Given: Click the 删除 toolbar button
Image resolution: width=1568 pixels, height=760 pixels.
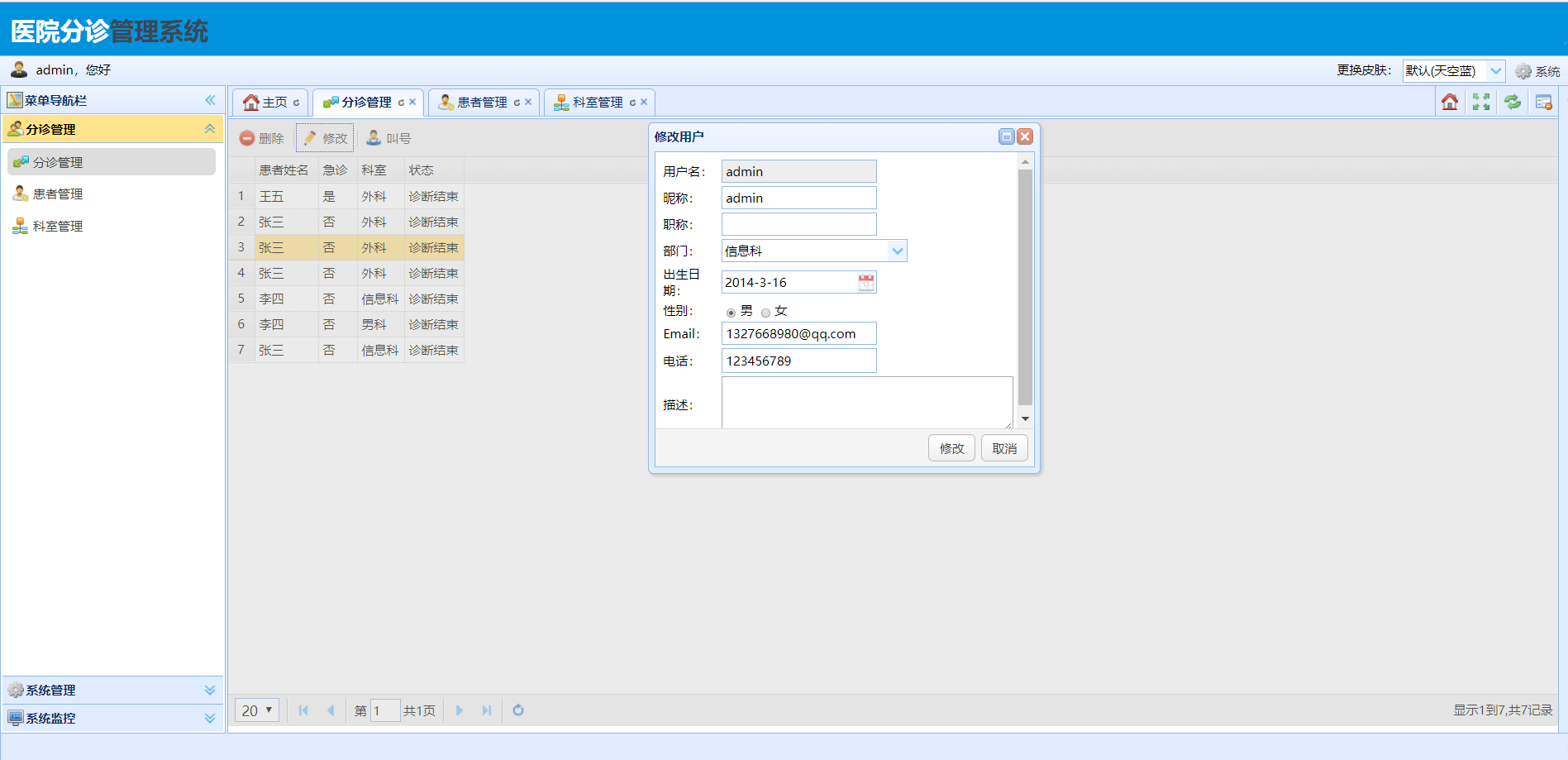Looking at the screenshot, I should click(261, 138).
